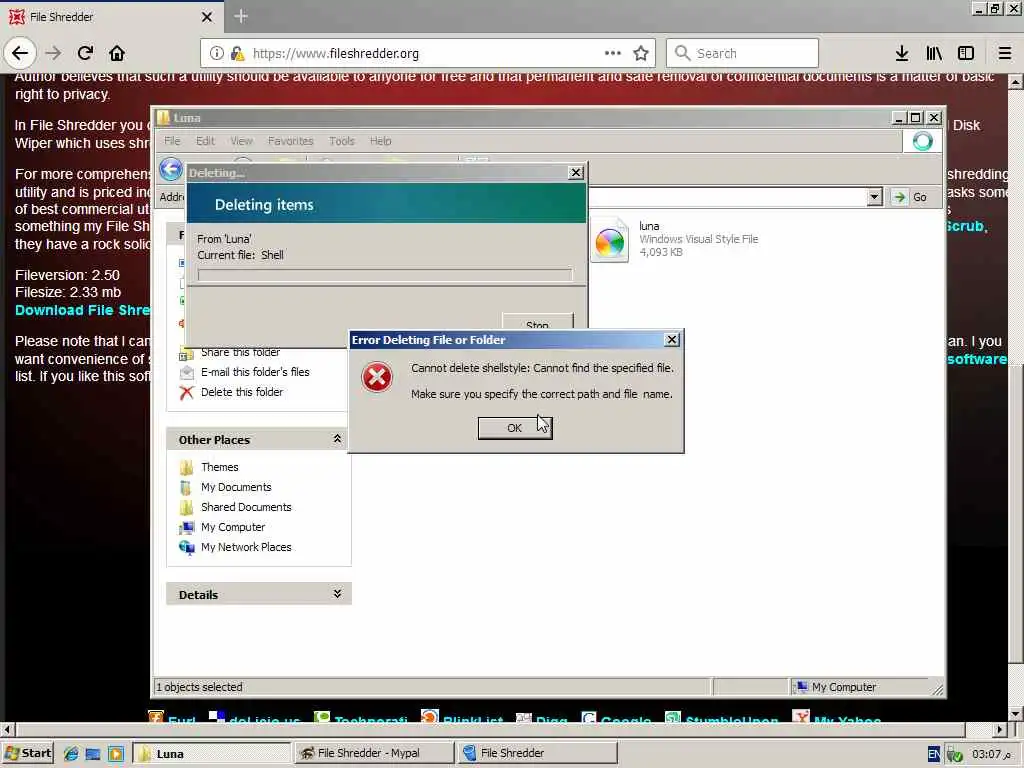Click the red X Delete folder icon
The width and height of the screenshot is (1024, 768).
pos(187,392)
